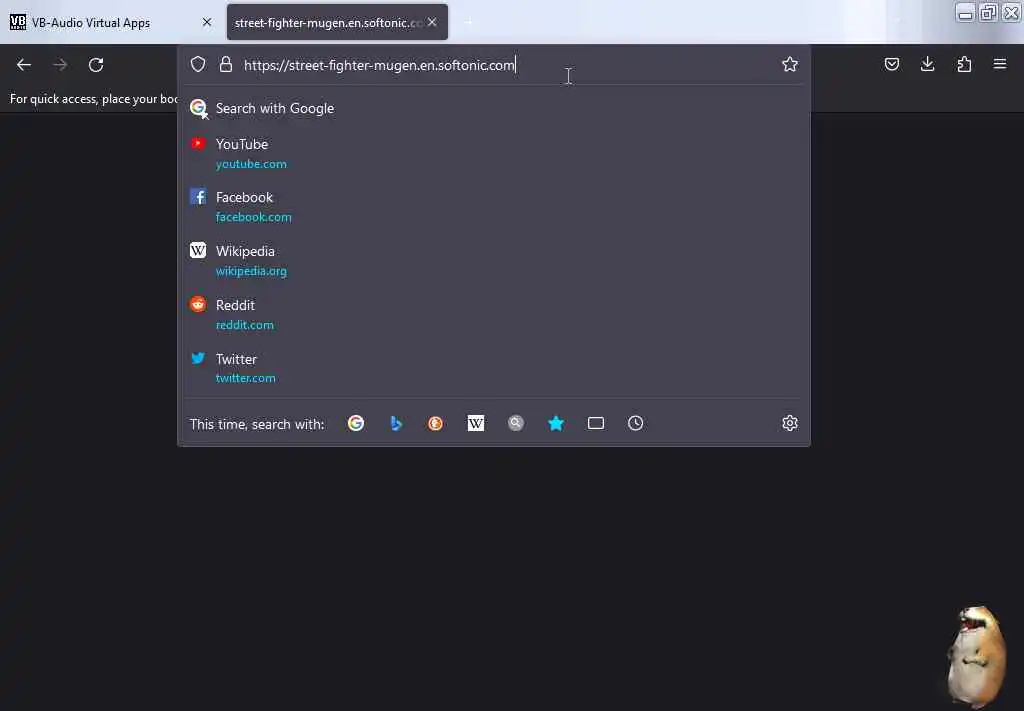Viewport: 1024px width, 711px height.
Task: Search this time with DuckDuckGo
Action: [436, 423]
